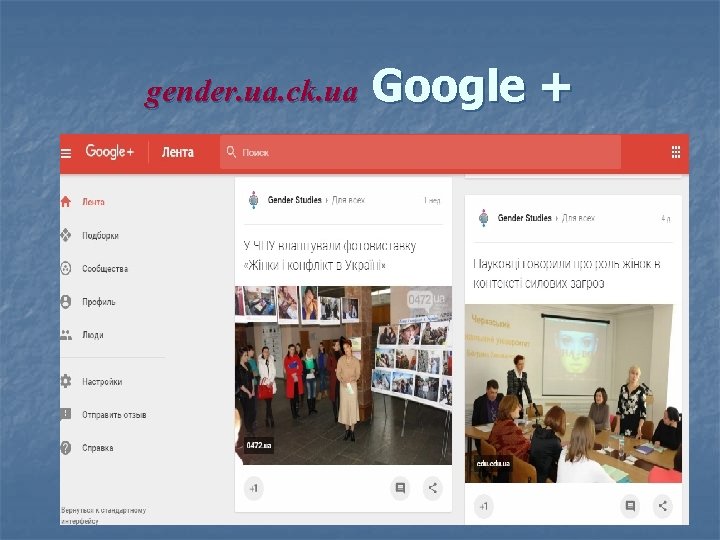The width and height of the screenshot is (720, 540).
Task: Click the 4 д timestamp
Action: point(666,219)
